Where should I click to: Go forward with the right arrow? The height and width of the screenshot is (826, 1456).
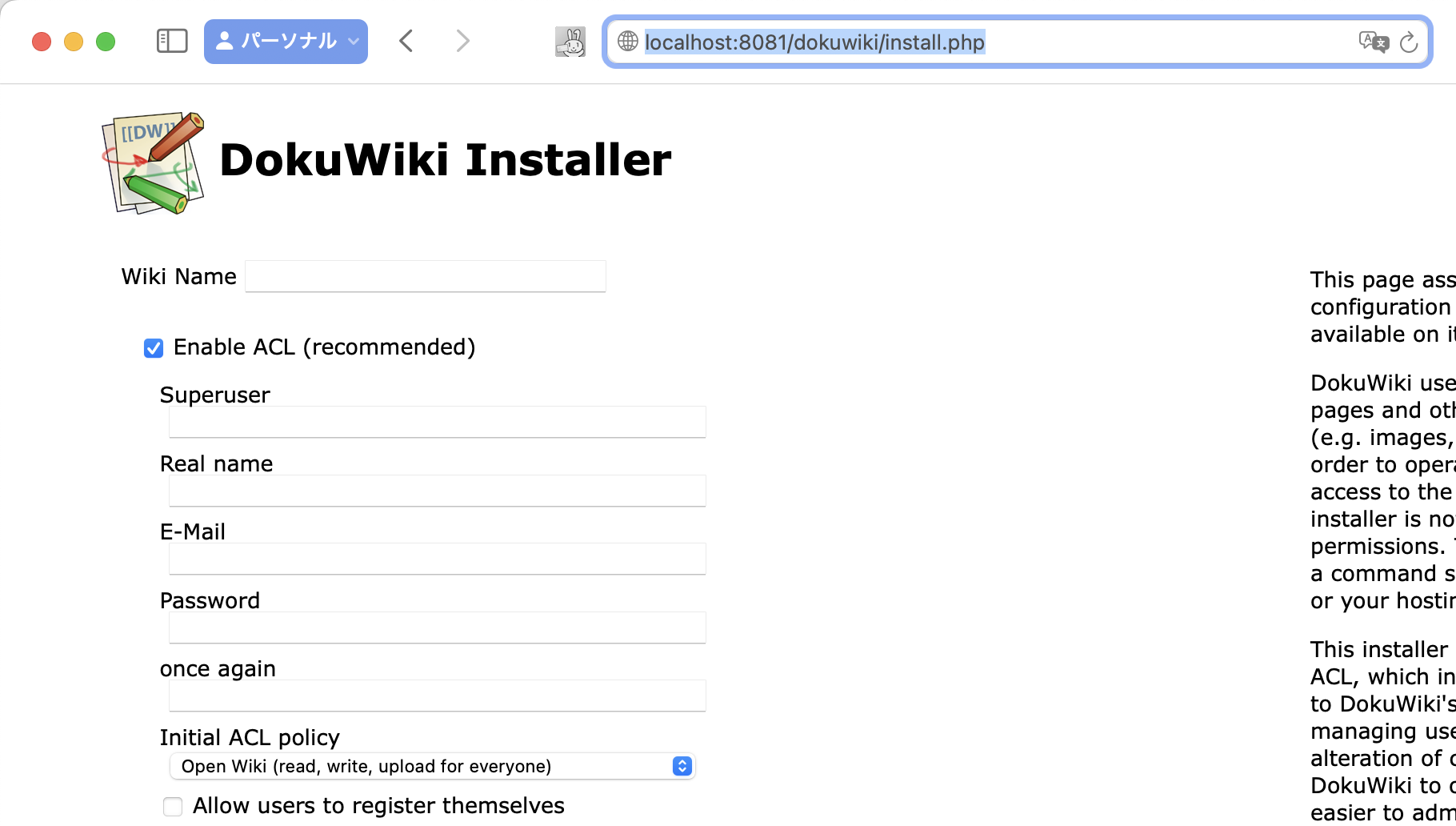[x=462, y=41]
